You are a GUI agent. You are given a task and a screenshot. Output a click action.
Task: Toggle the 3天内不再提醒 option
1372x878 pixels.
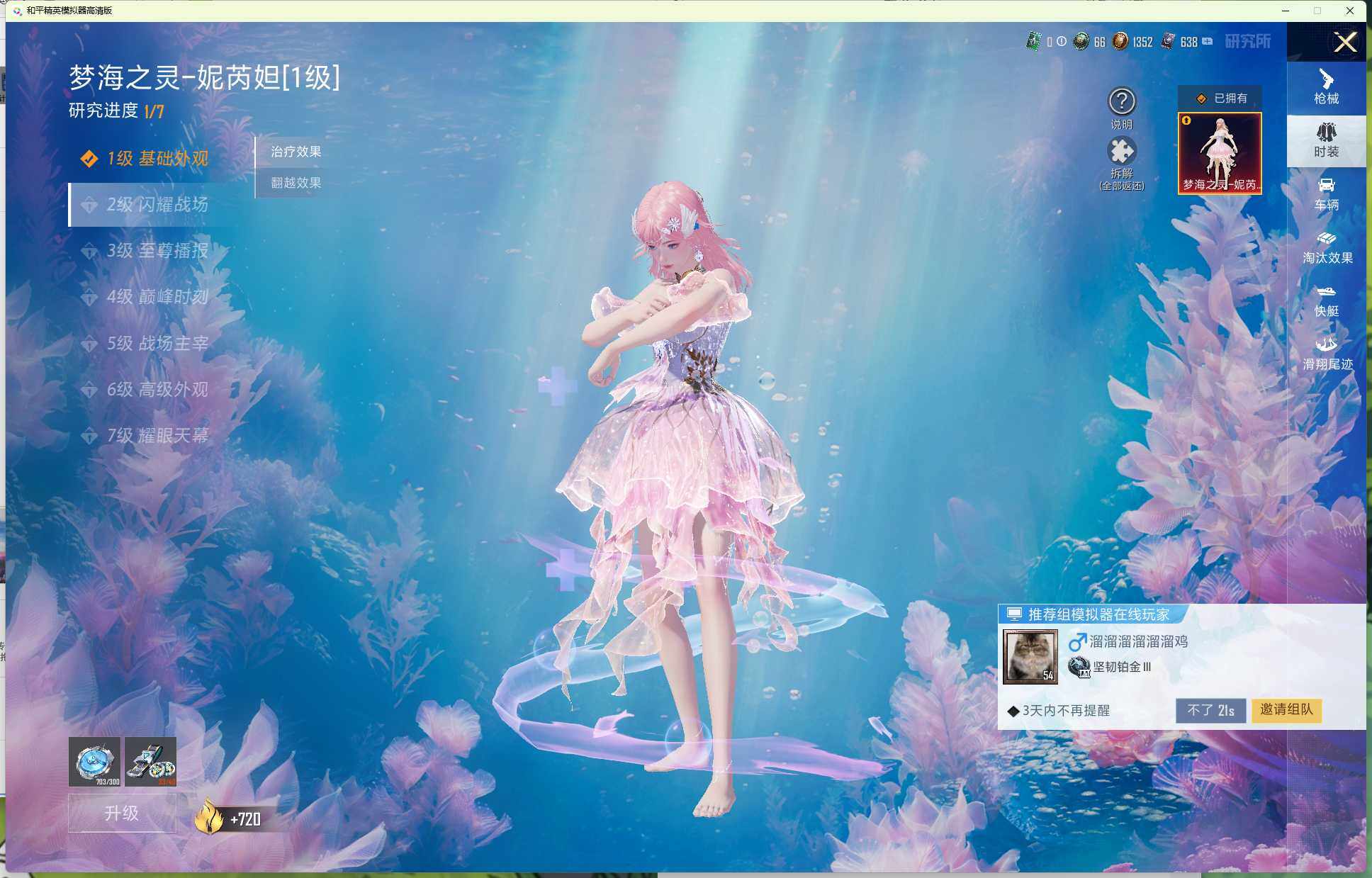click(1014, 711)
